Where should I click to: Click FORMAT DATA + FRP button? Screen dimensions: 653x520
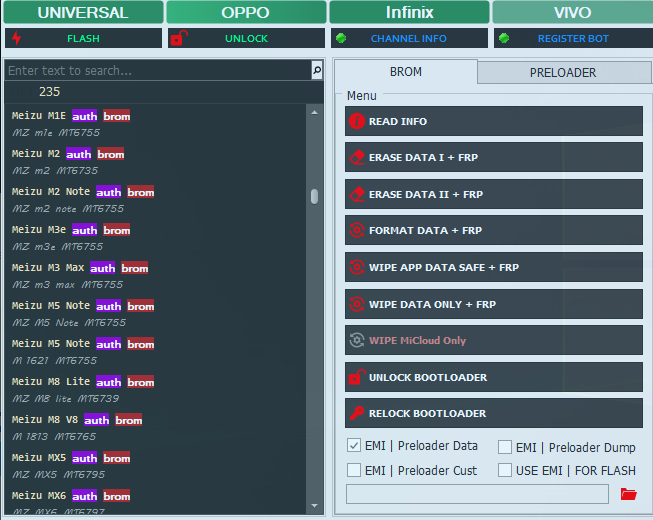[493, 230]
